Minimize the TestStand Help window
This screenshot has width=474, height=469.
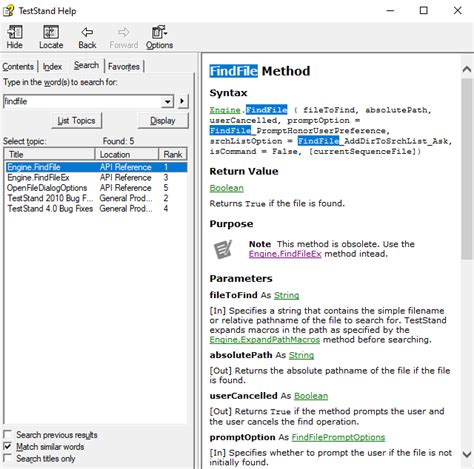point(390,11)
